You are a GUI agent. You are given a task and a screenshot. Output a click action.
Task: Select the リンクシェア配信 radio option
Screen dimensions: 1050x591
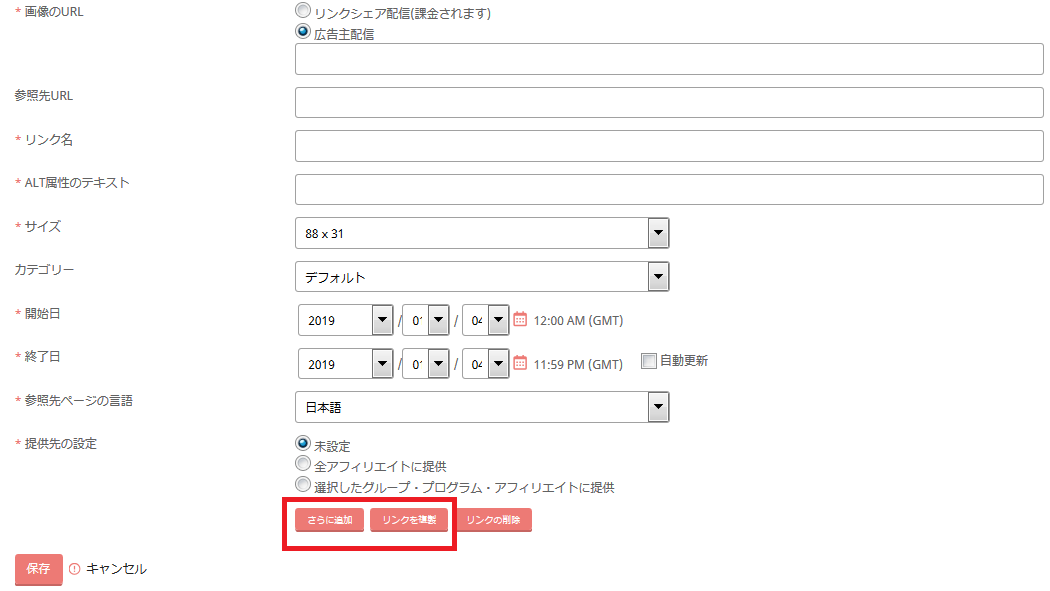(x=303, y=10)
